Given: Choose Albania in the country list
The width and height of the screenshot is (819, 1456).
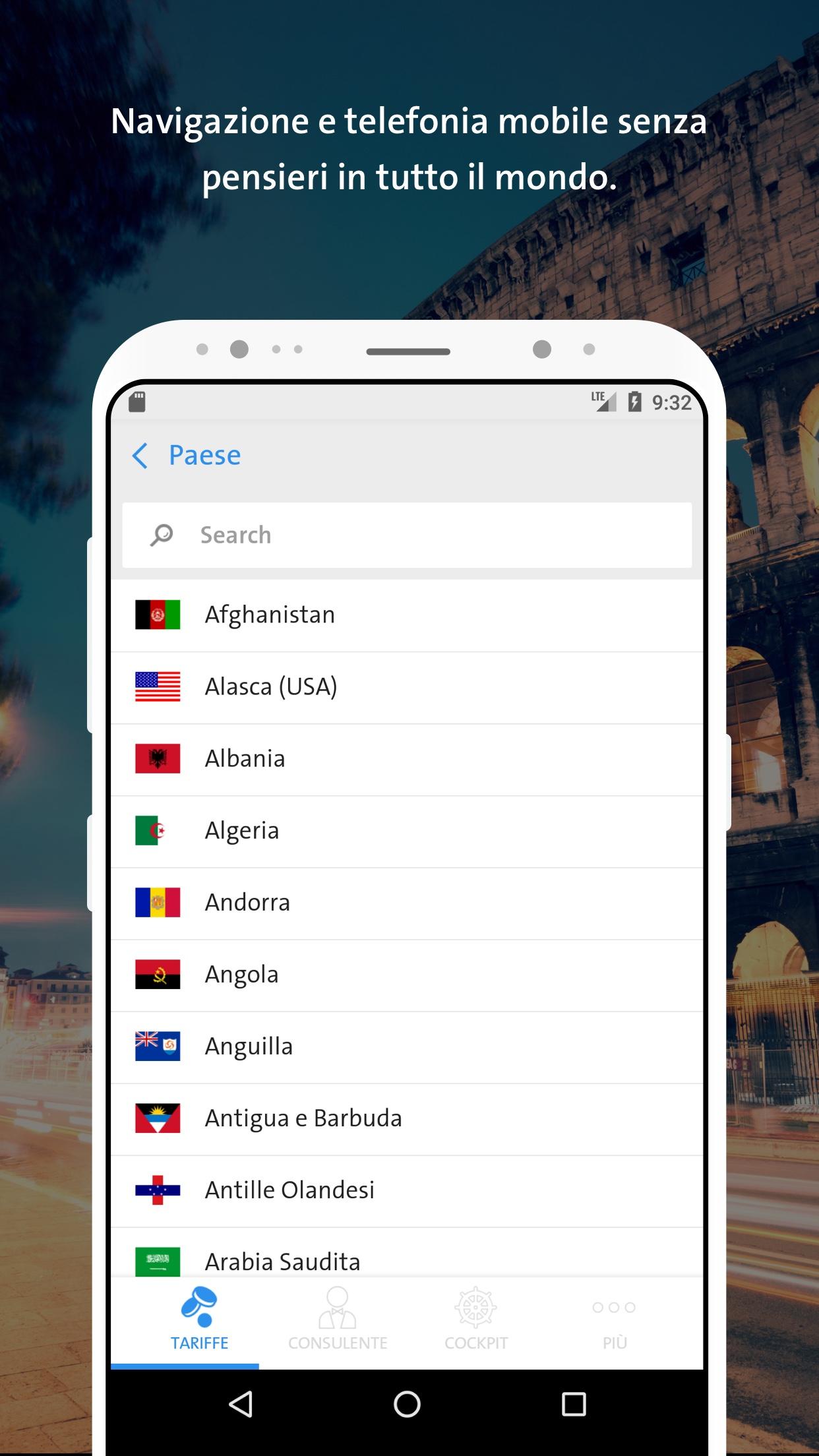Looking at the screenshot, I should (407, 760).
